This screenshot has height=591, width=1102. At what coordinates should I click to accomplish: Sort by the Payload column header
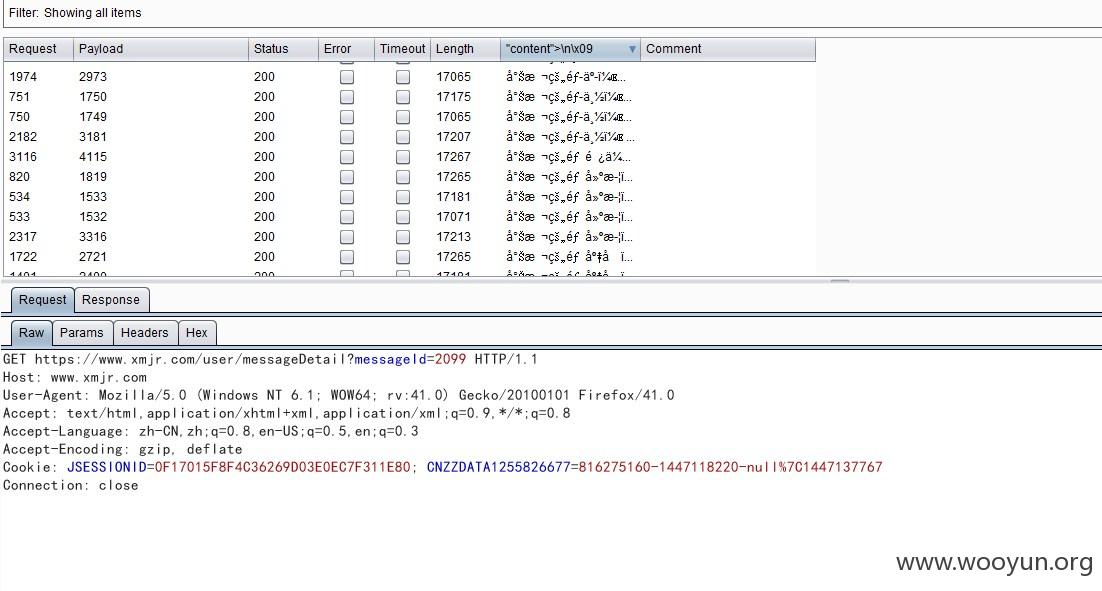(160, 49)
